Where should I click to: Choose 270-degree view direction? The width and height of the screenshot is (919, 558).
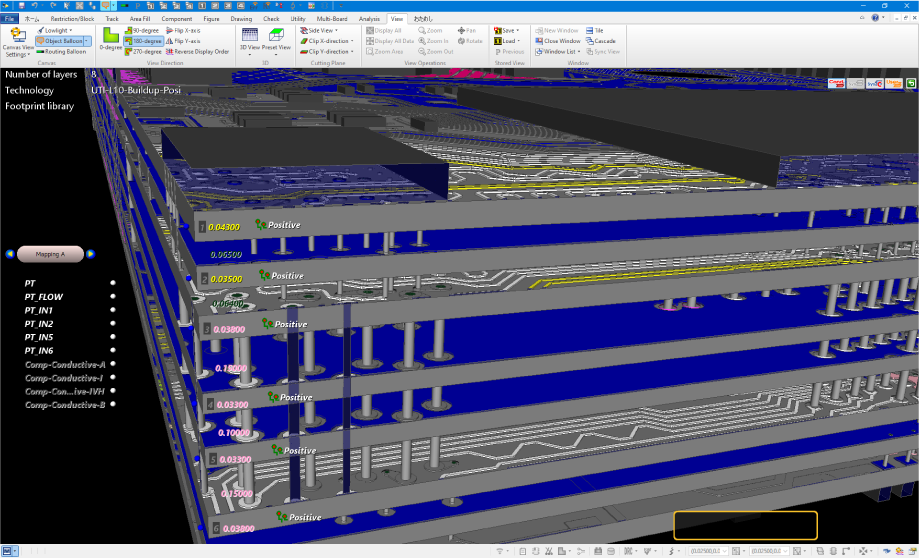click(x=127, y=51)
